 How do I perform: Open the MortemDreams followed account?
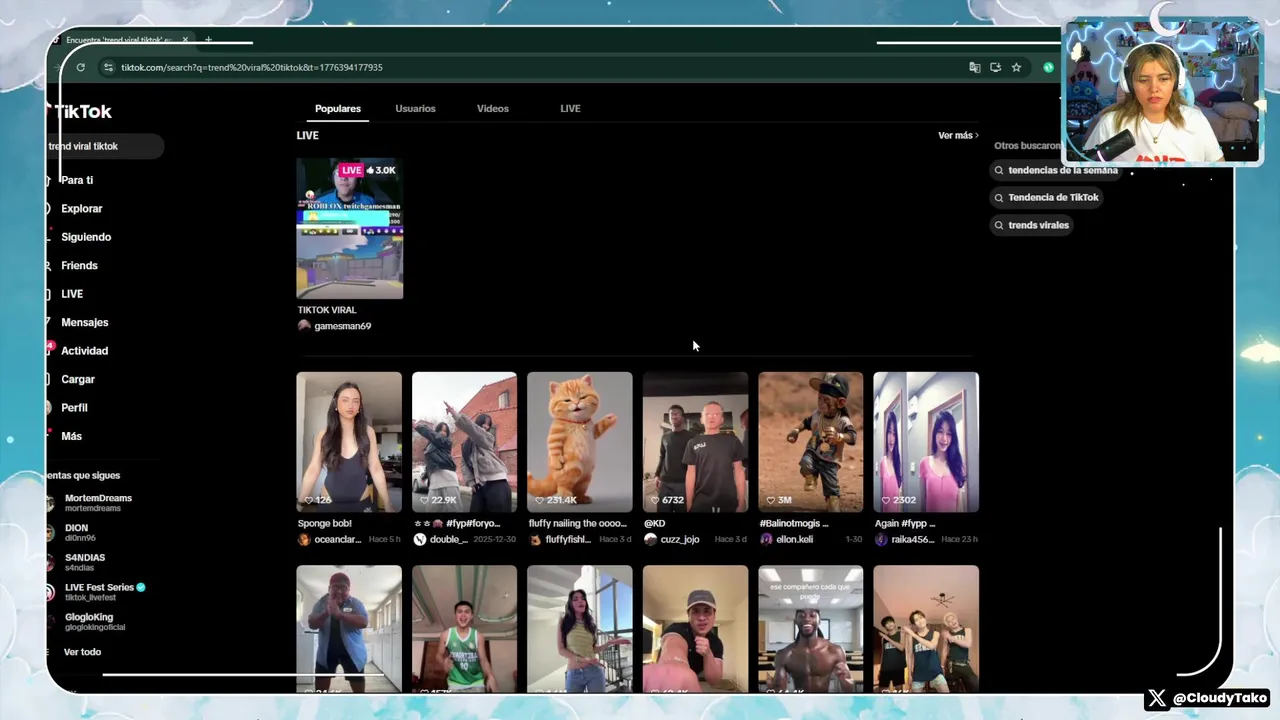point(98,503)
